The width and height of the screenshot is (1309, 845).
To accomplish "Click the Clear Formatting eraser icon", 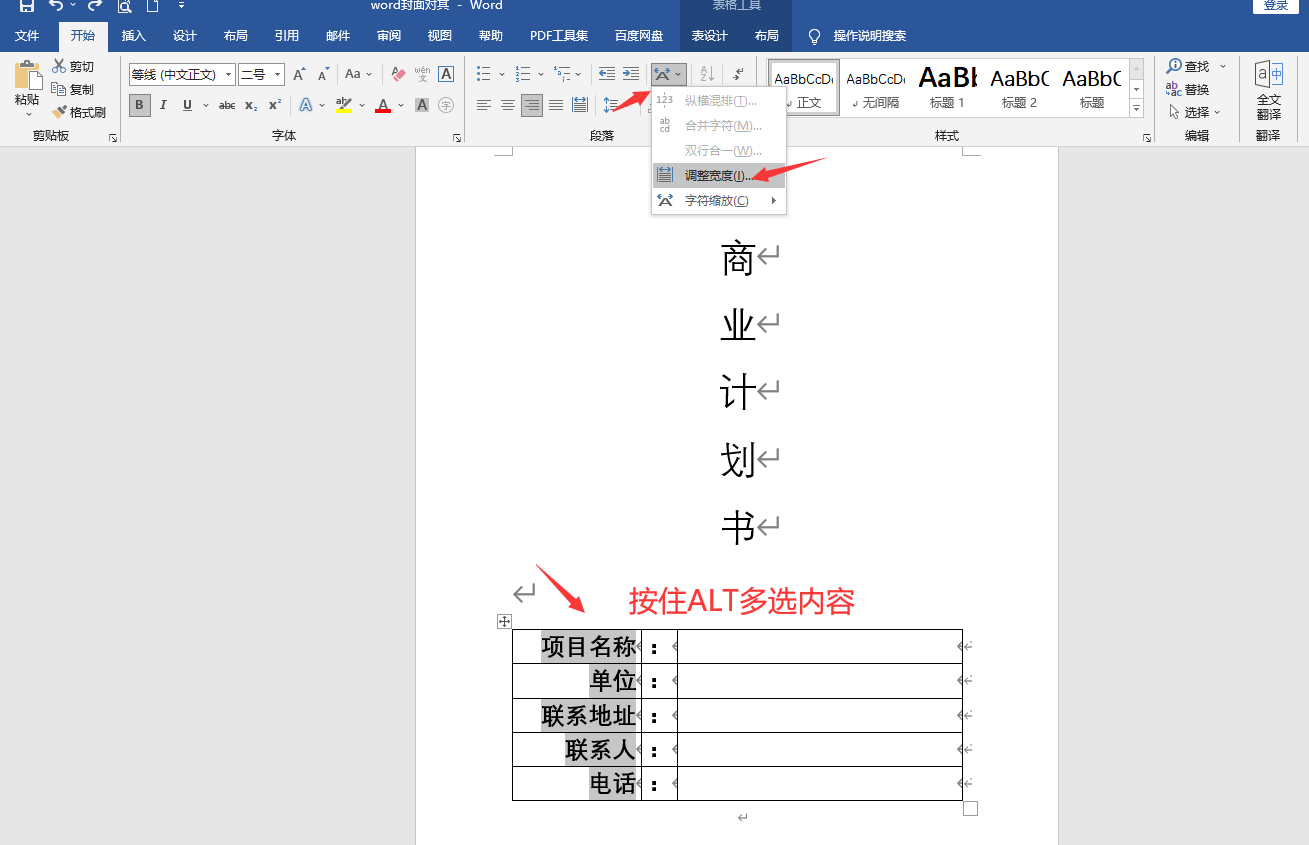I will click(x=398, y=74).
